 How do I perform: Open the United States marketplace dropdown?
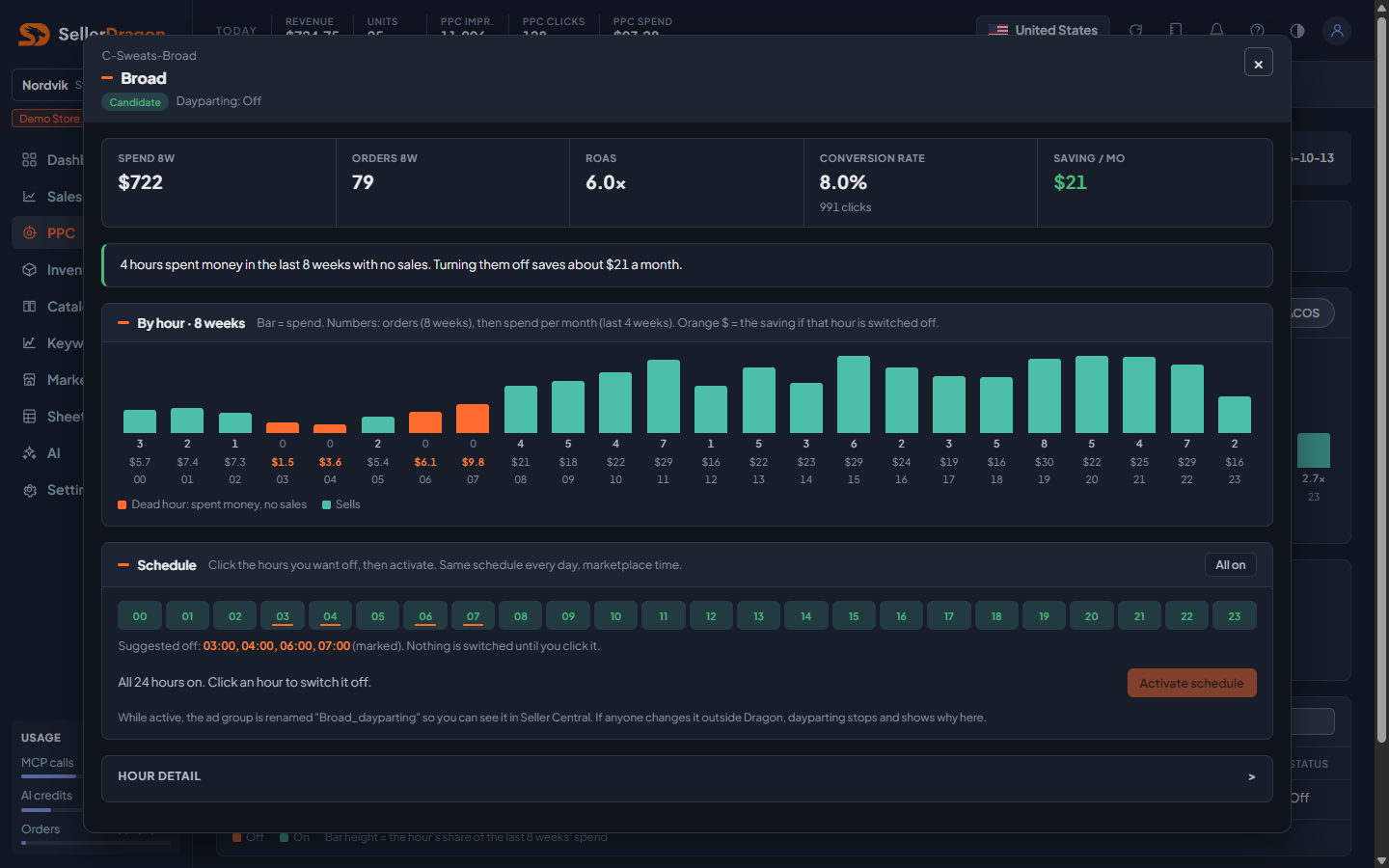[1043, 30]
